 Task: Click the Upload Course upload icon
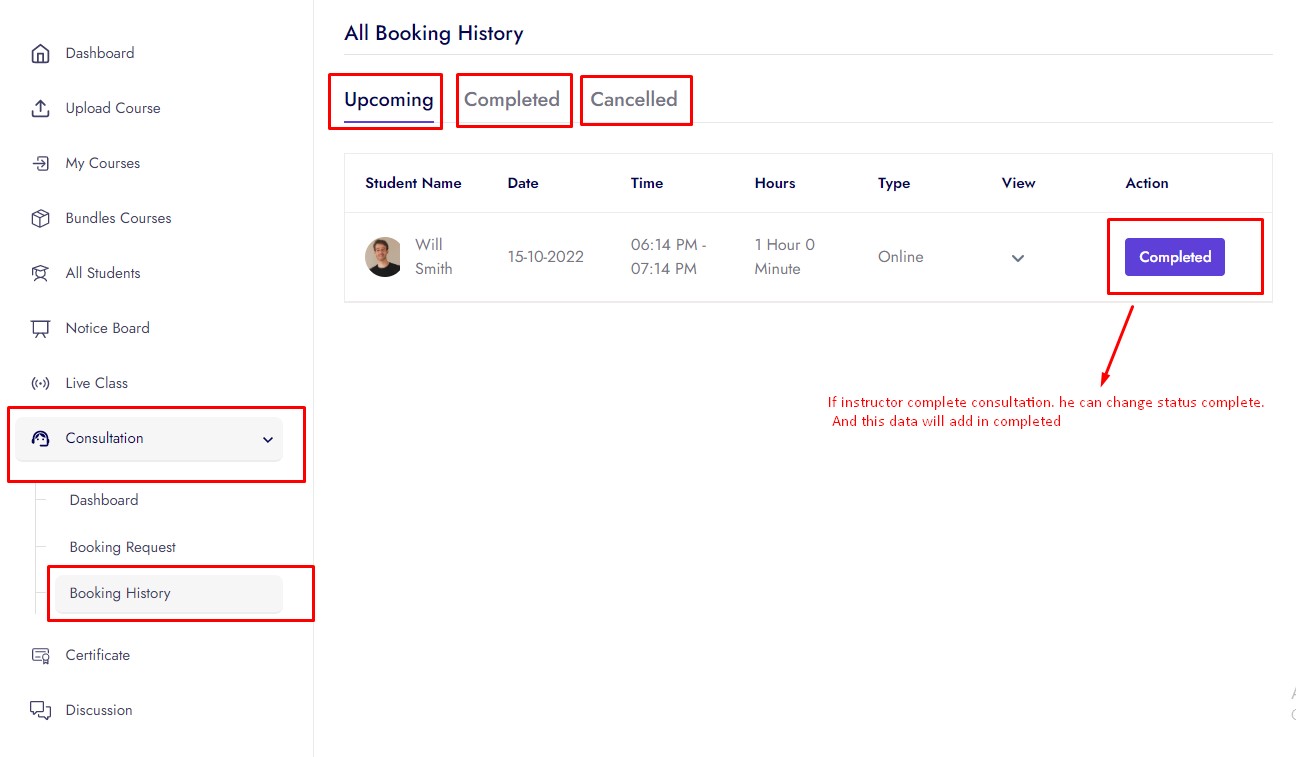(40, 109)
